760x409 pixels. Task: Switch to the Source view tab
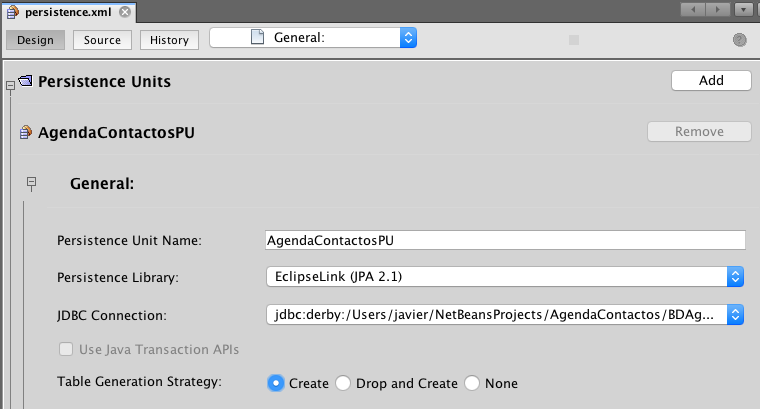click(x=102, y=40)
